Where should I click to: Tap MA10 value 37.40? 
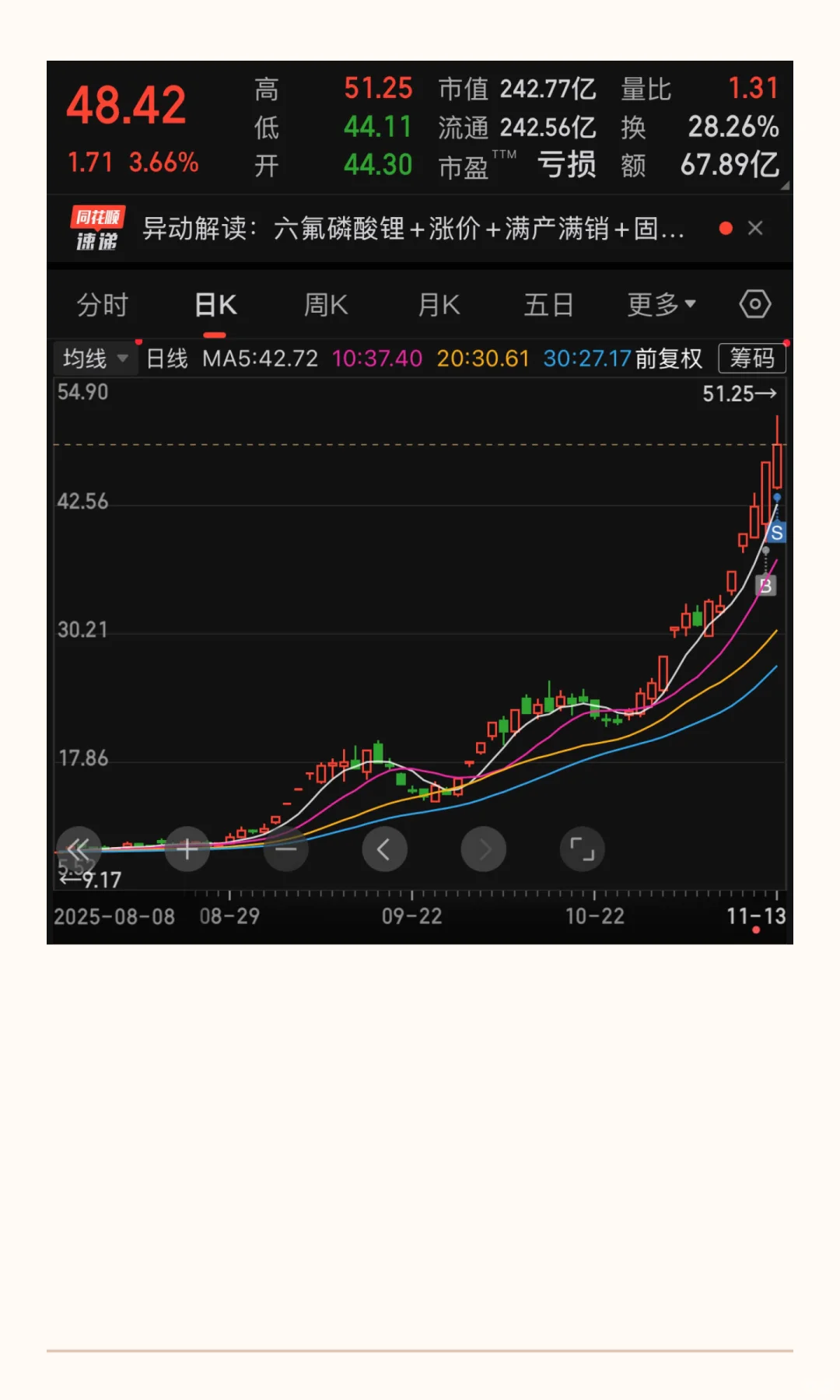click(x=377, y=359)
